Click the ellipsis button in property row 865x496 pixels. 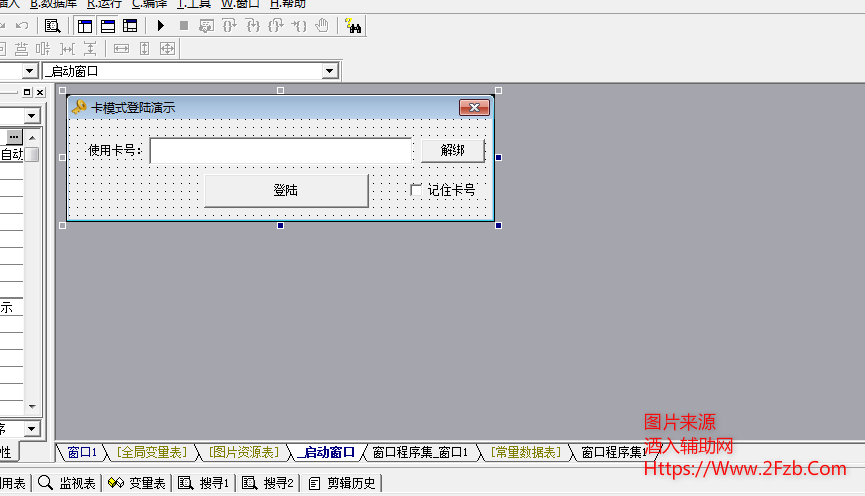pyautogui.click(x=14, y=136)
